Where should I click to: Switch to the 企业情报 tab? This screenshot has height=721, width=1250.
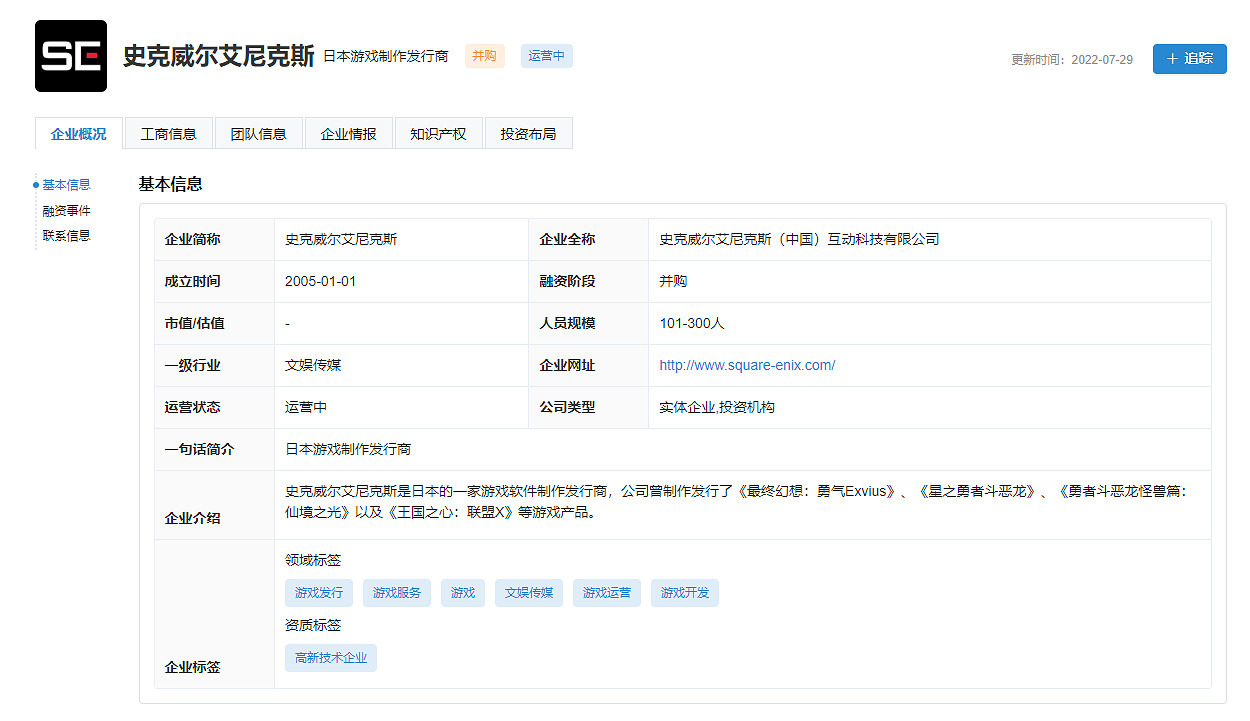[348, 132]
